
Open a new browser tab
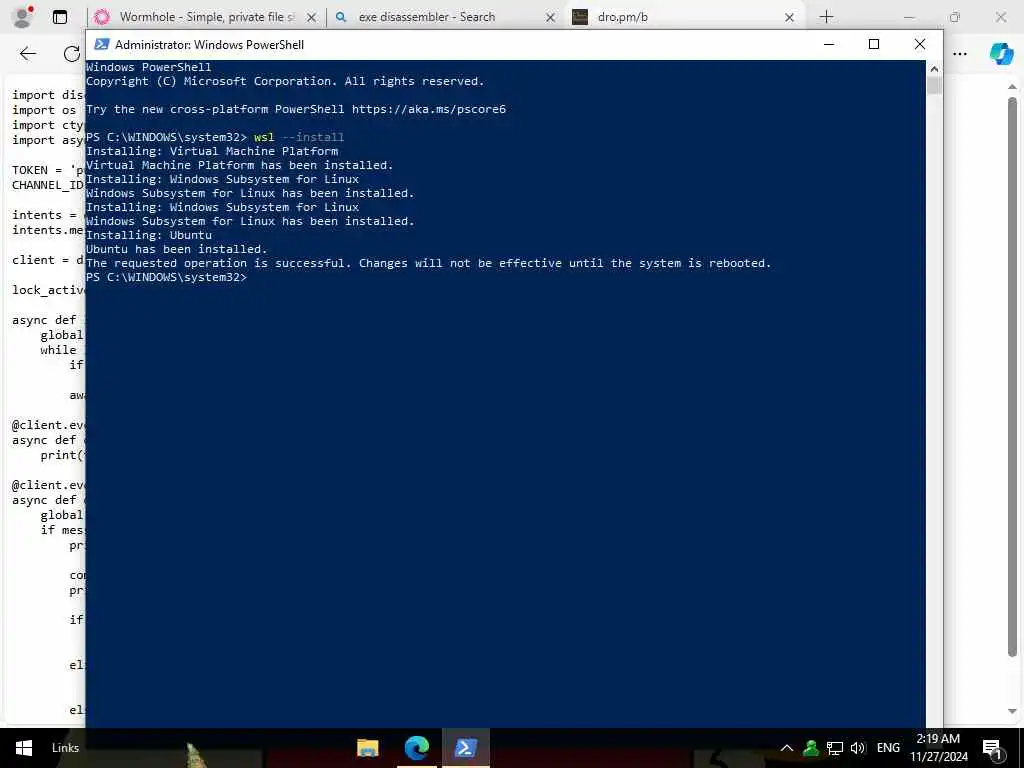[x=826, y=17]
